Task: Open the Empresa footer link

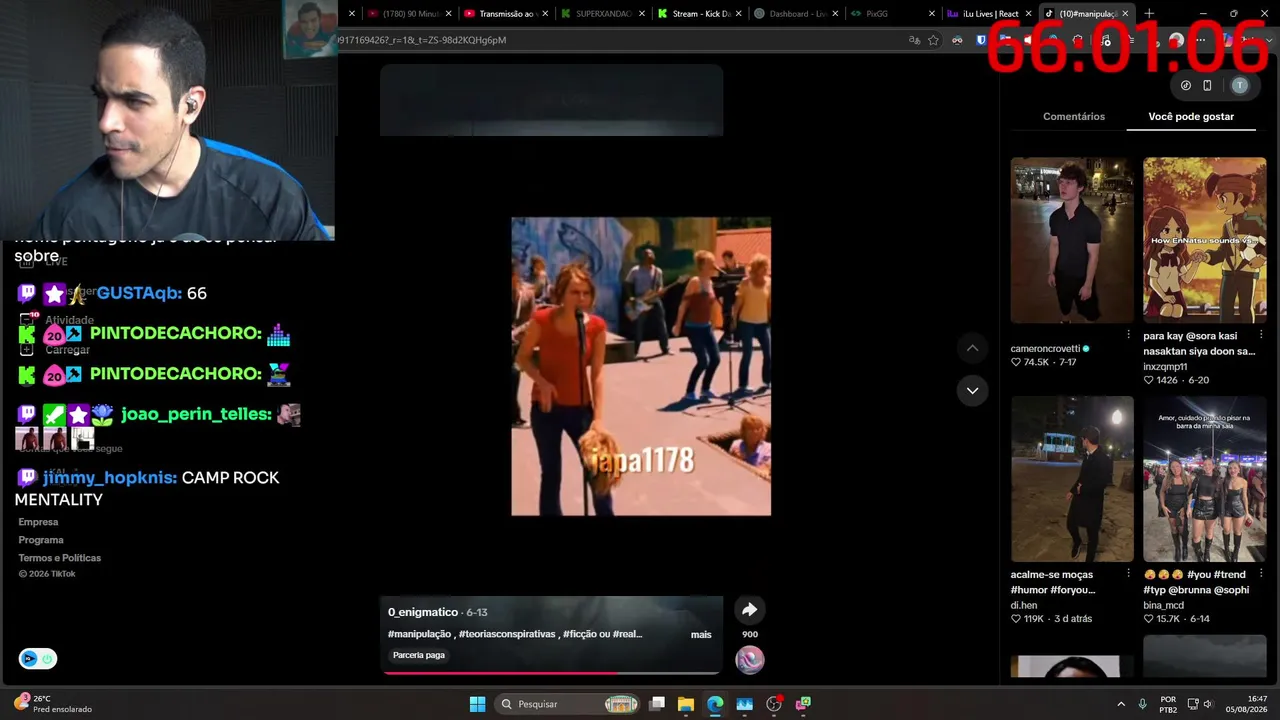Action: (x=38, y=522)
